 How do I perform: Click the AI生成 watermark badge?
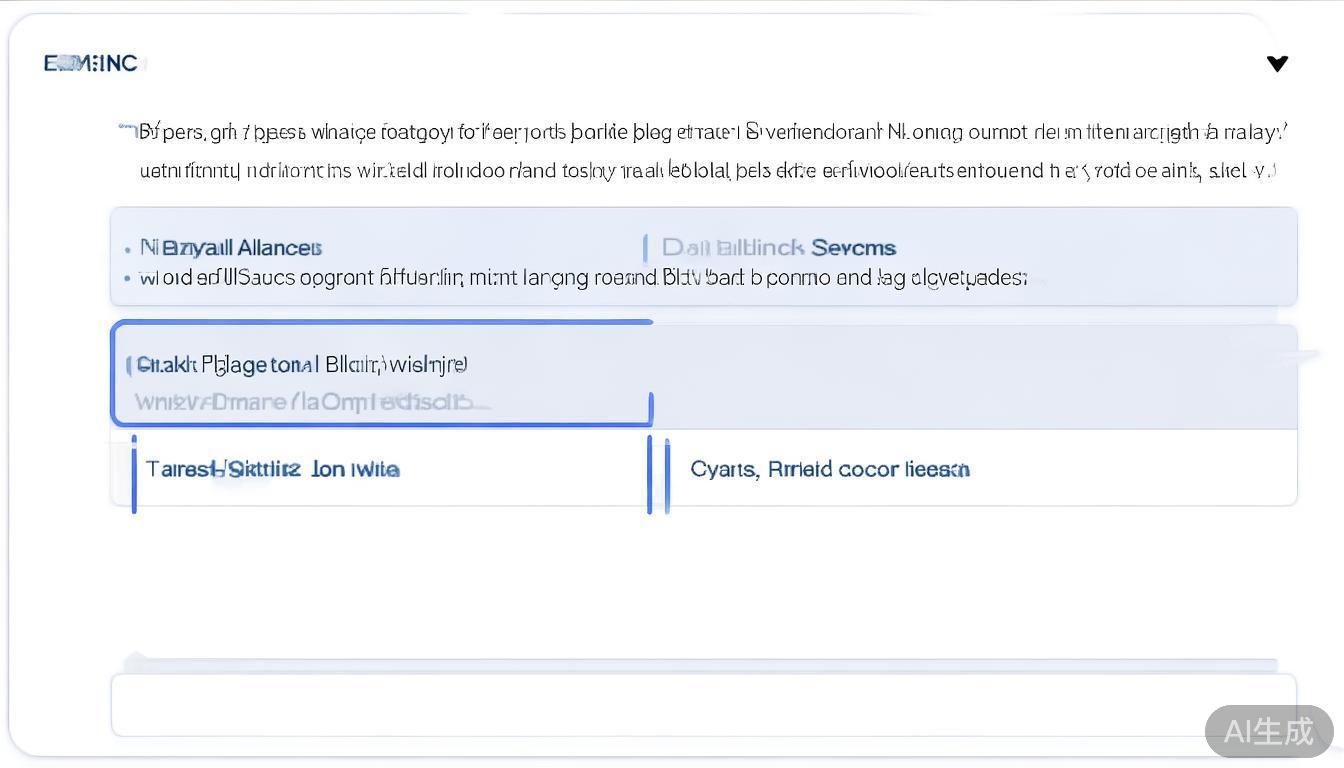[1268, 731]
